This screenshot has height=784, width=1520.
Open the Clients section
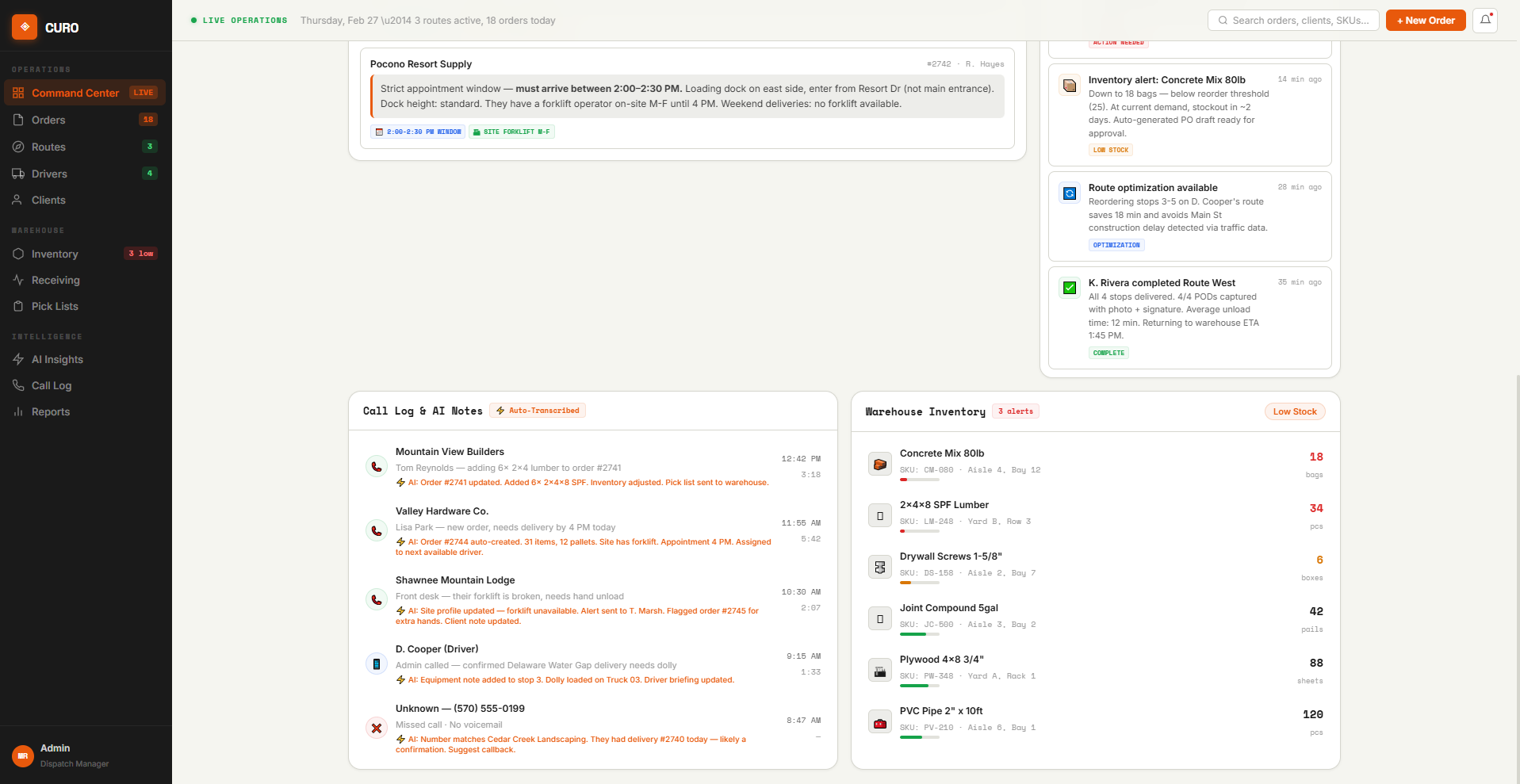(x=85, y=200)
